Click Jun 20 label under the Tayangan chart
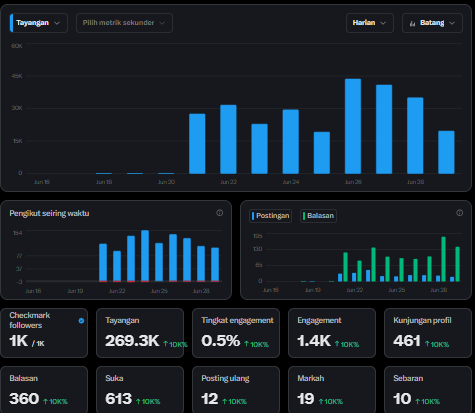 166,182
